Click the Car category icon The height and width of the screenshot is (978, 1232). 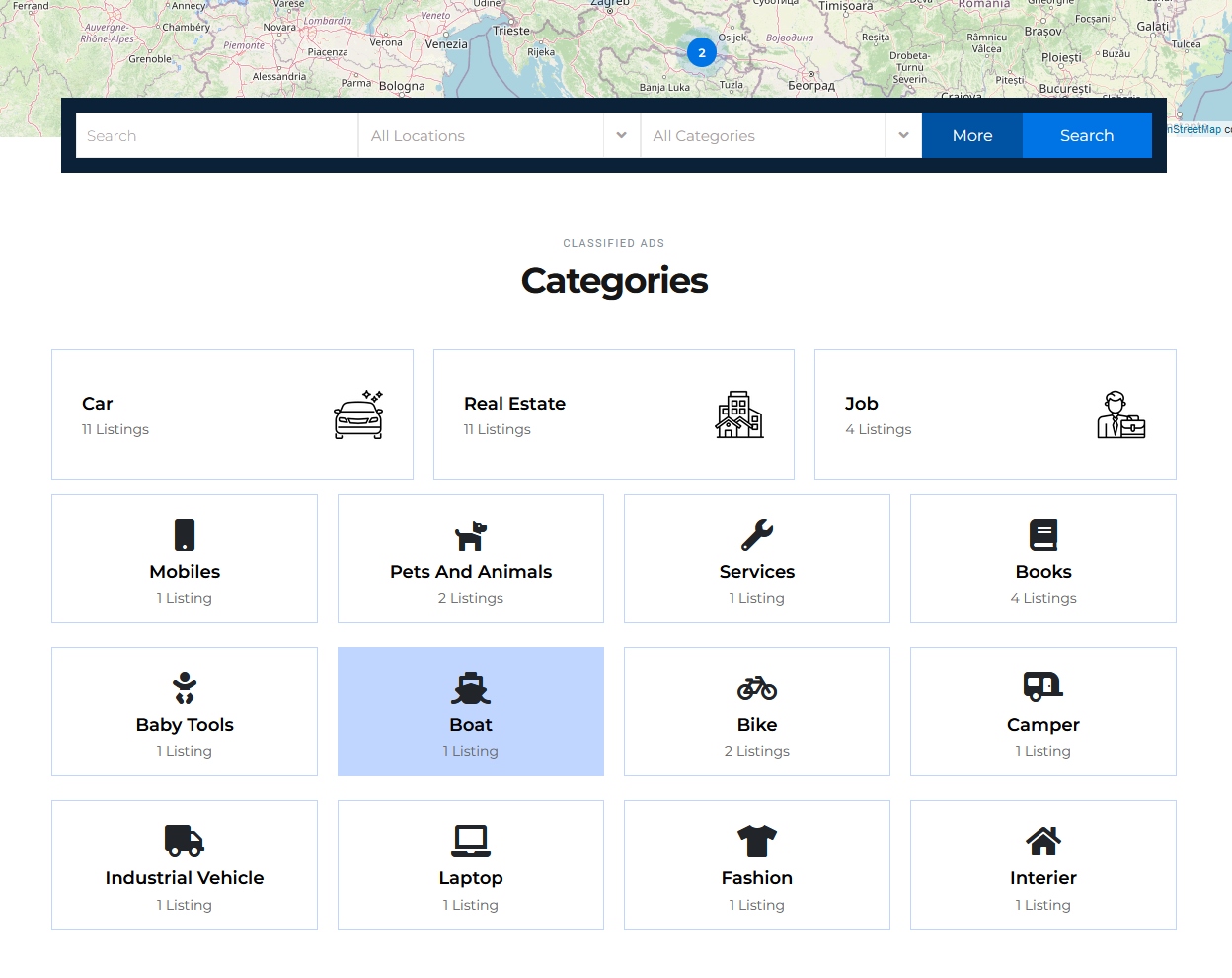[x=358, y=414]
